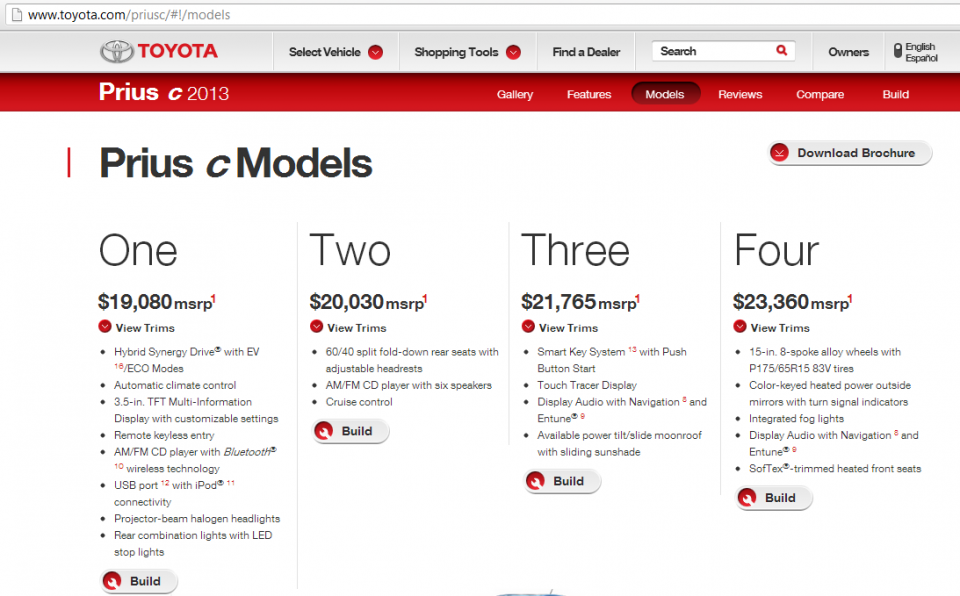This screenshot has width=960, height=596.
Task: Click the wrench icon on Four's Build button
Action: coord(747,497)
